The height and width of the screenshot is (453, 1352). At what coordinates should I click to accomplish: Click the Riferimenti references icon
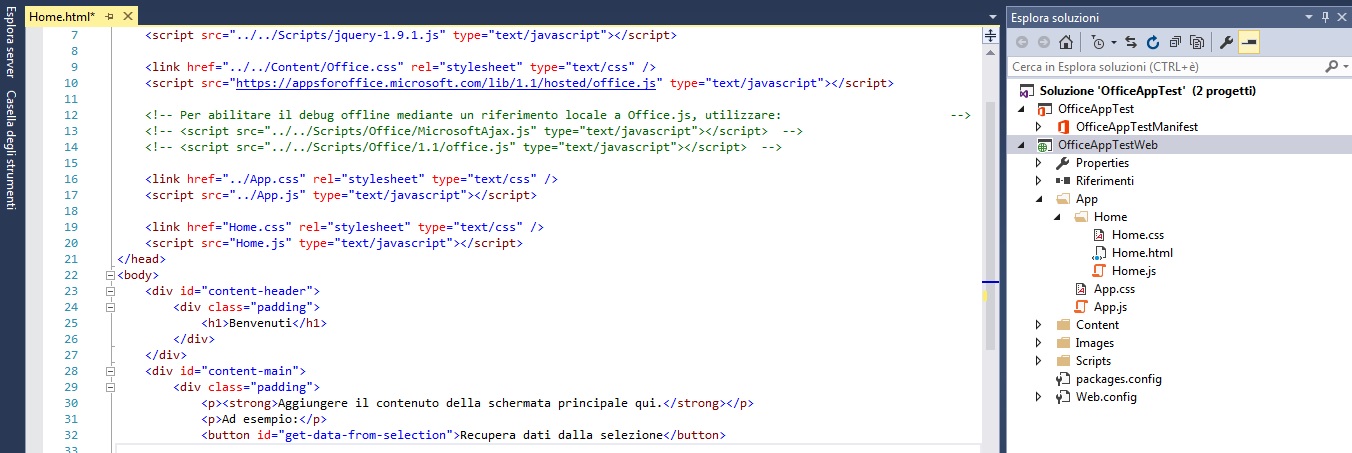pyautogui.click(x=1064, y=181)
